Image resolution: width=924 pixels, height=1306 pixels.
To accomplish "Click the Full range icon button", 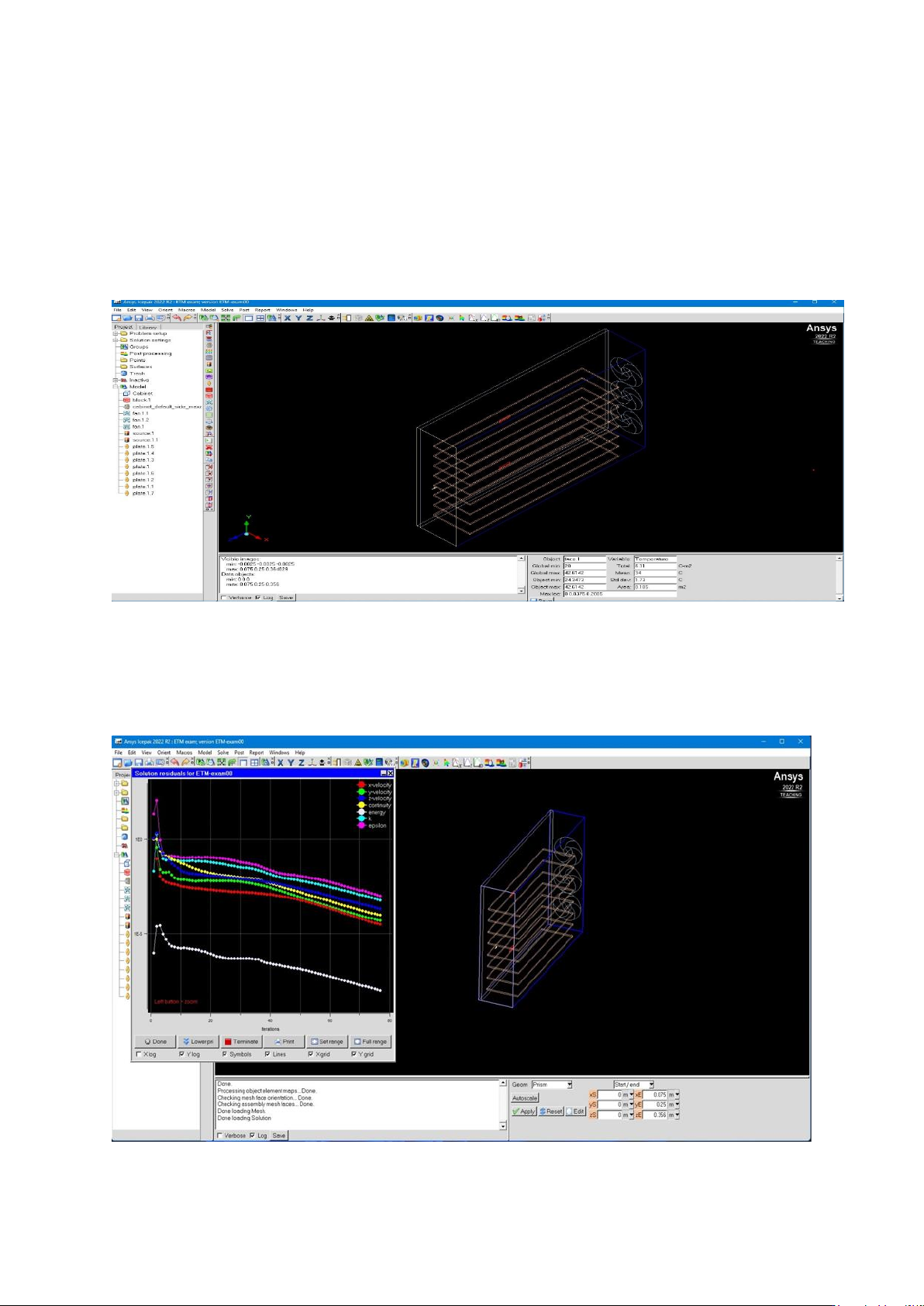I will (357, 1042).
